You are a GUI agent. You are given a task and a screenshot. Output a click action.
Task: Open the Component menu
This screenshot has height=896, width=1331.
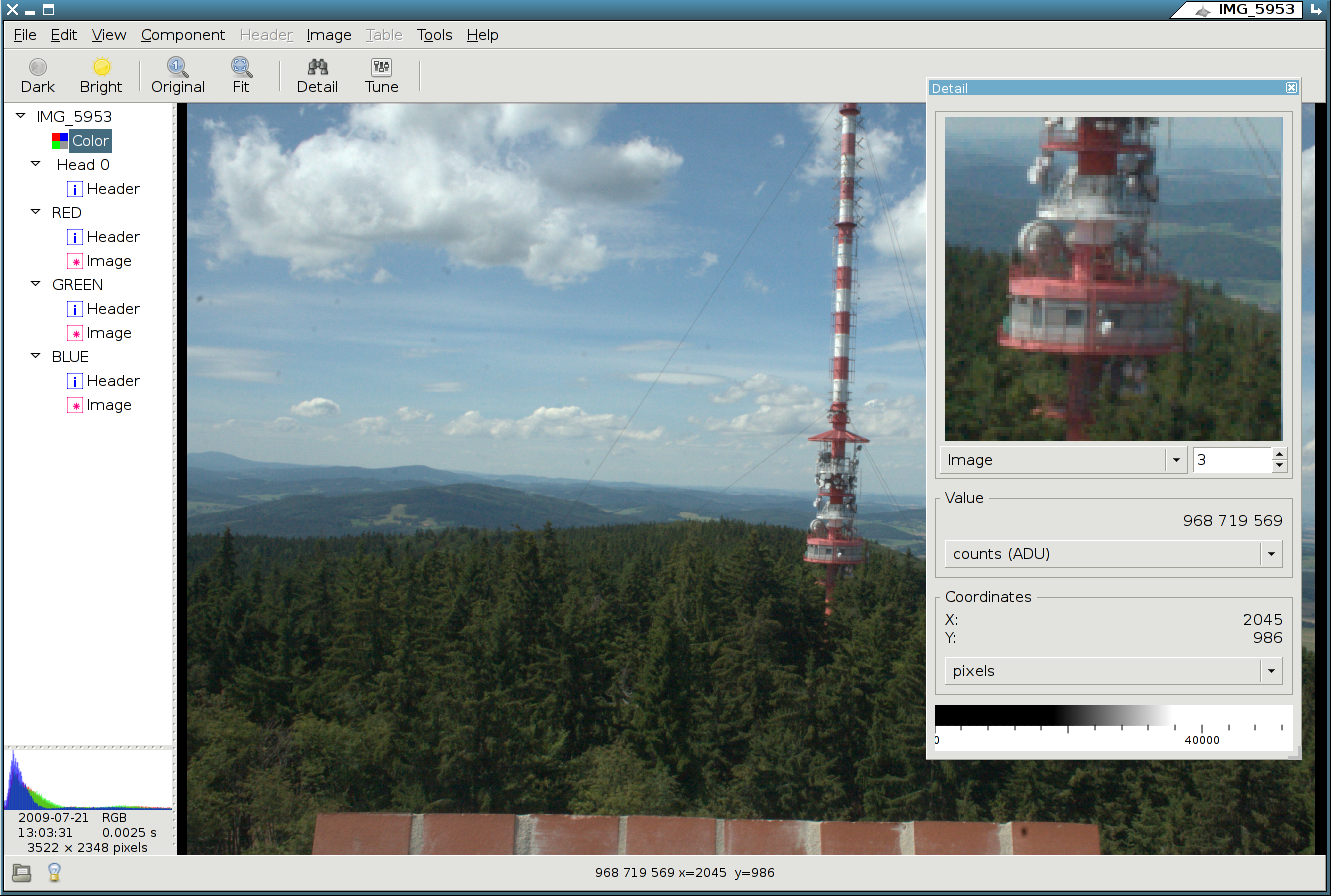pyautogui.click(x=183, y=35)
